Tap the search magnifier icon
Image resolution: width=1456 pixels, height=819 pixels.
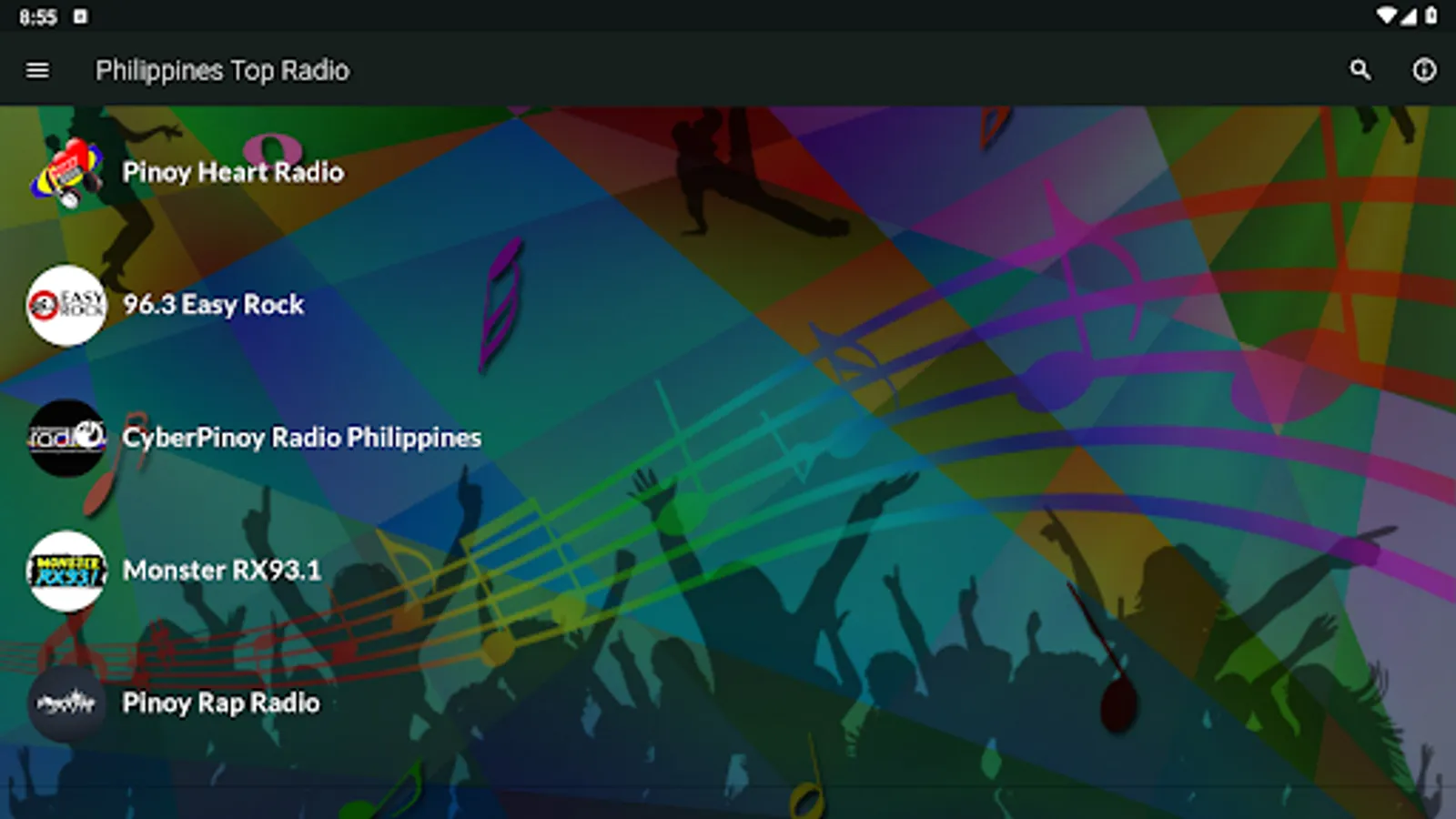(x=1360, y=70)
